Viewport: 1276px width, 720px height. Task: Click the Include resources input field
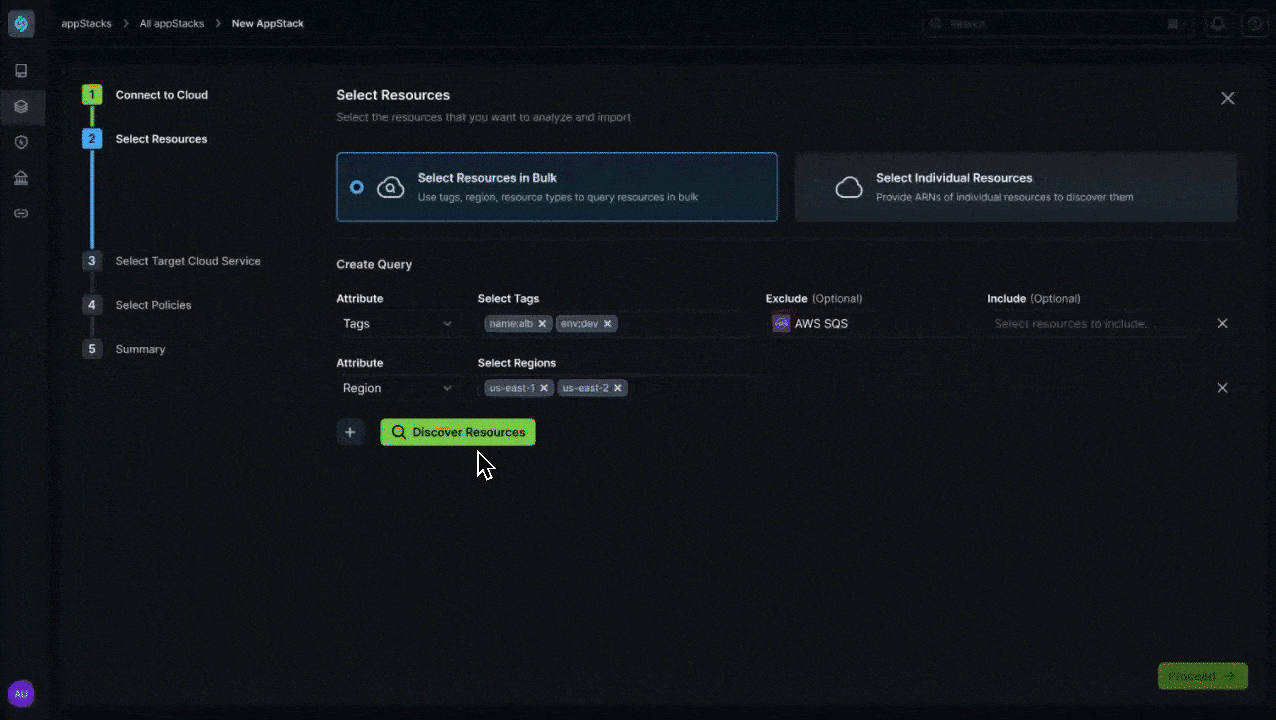pyautogui.click(x=1085, y=324)
